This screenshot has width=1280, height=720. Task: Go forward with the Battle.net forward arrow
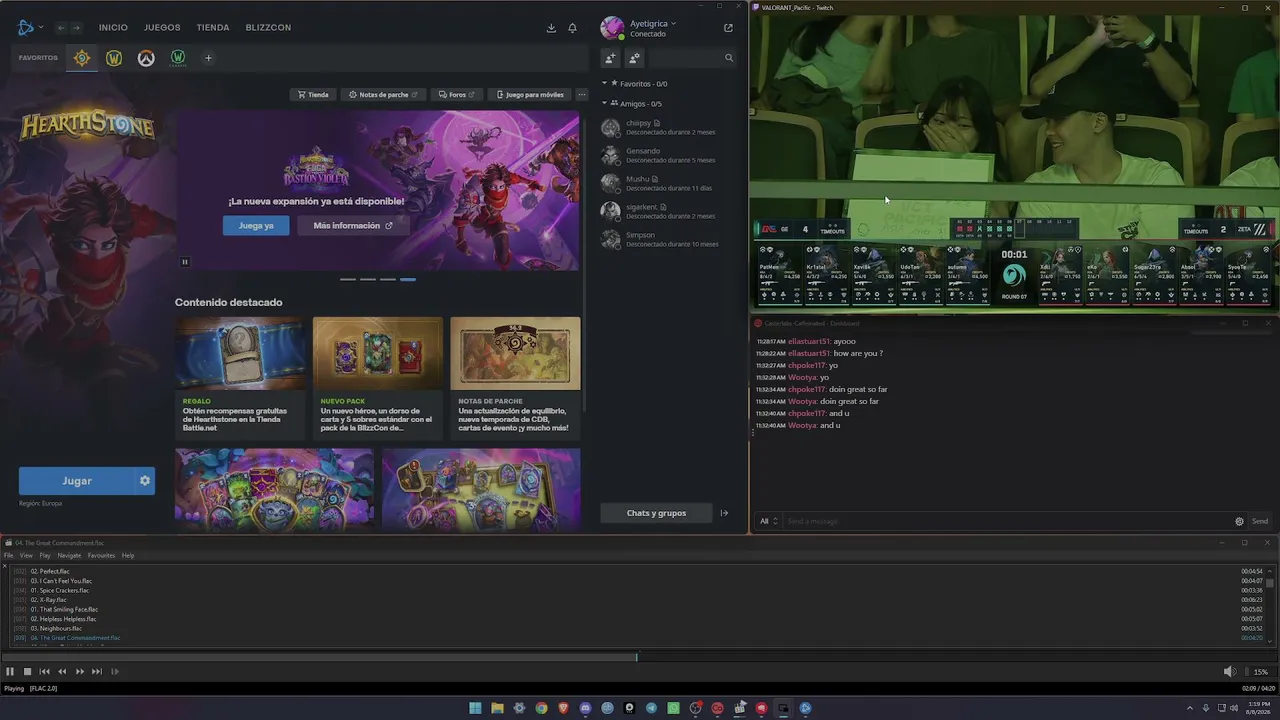pyautogui.click(x=76, y=28)
